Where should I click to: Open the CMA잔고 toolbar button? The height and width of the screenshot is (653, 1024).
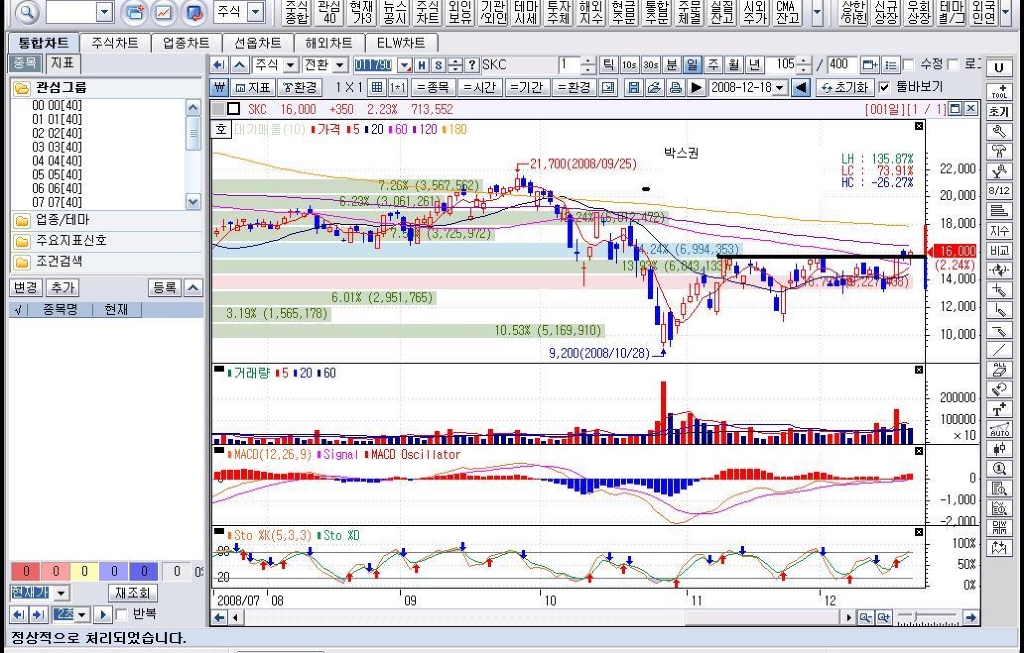pyautogui.click(x=787, y=12)
